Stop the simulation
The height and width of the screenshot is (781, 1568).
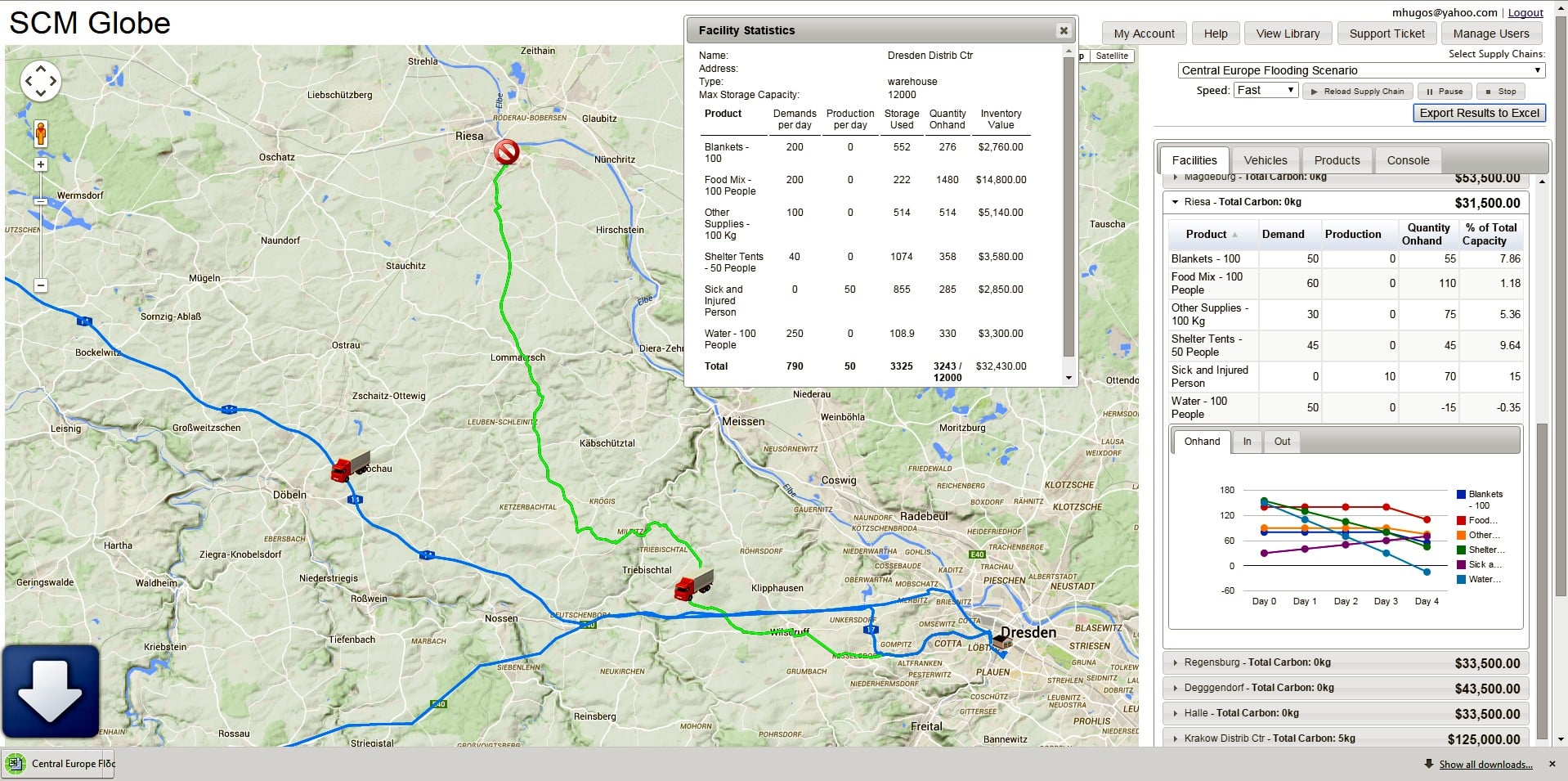(x=1501, y=92)
